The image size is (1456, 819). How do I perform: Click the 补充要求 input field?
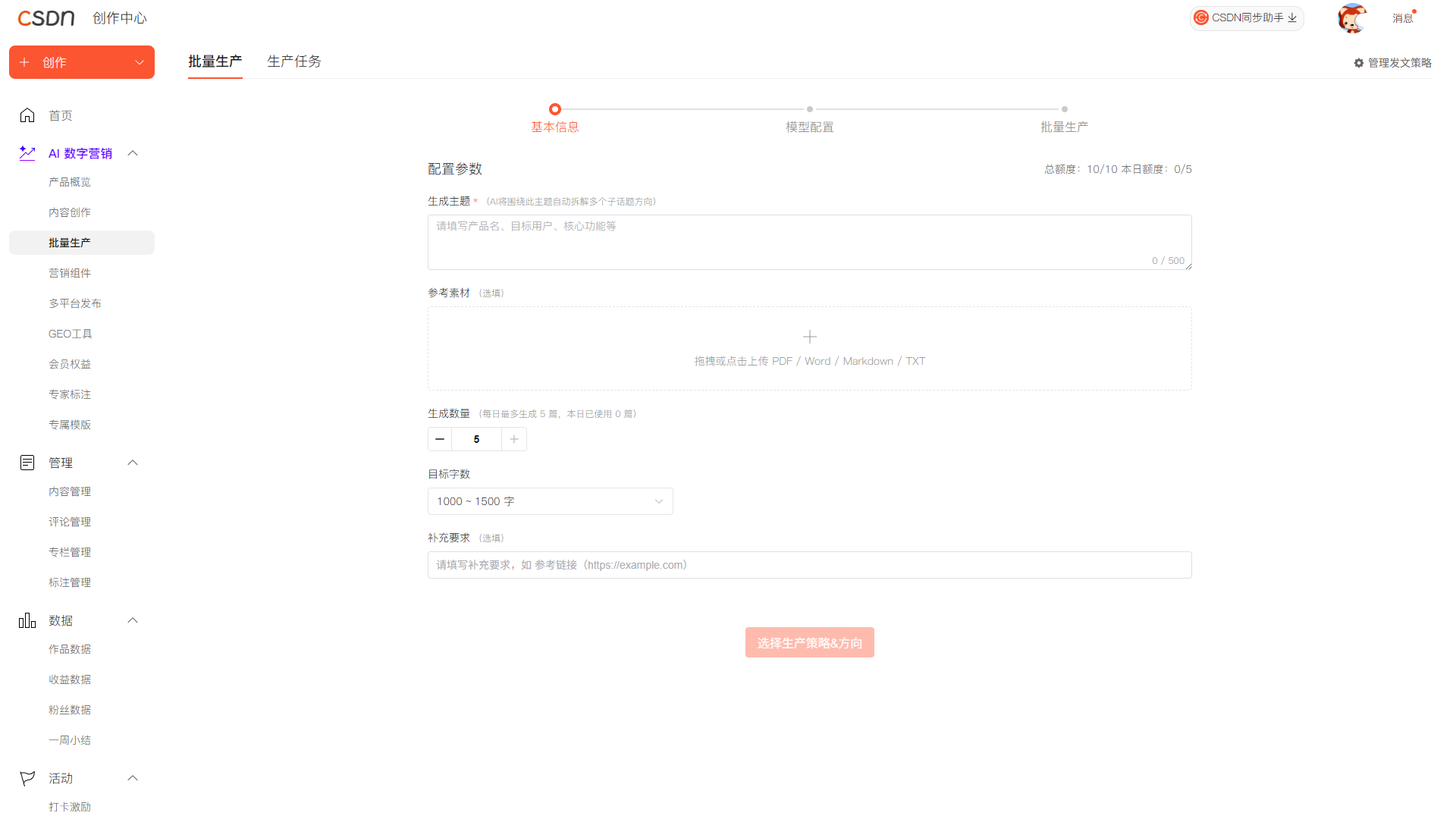pyautogui.click(x=810, y=565)
